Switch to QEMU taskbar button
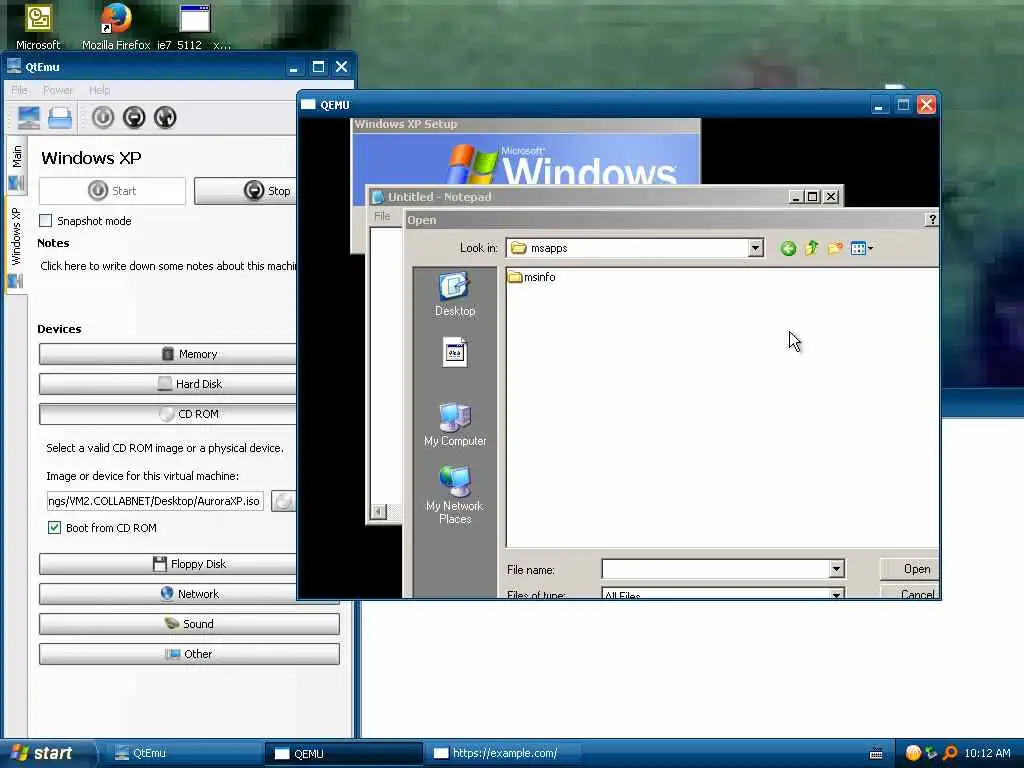 point(344,753)
